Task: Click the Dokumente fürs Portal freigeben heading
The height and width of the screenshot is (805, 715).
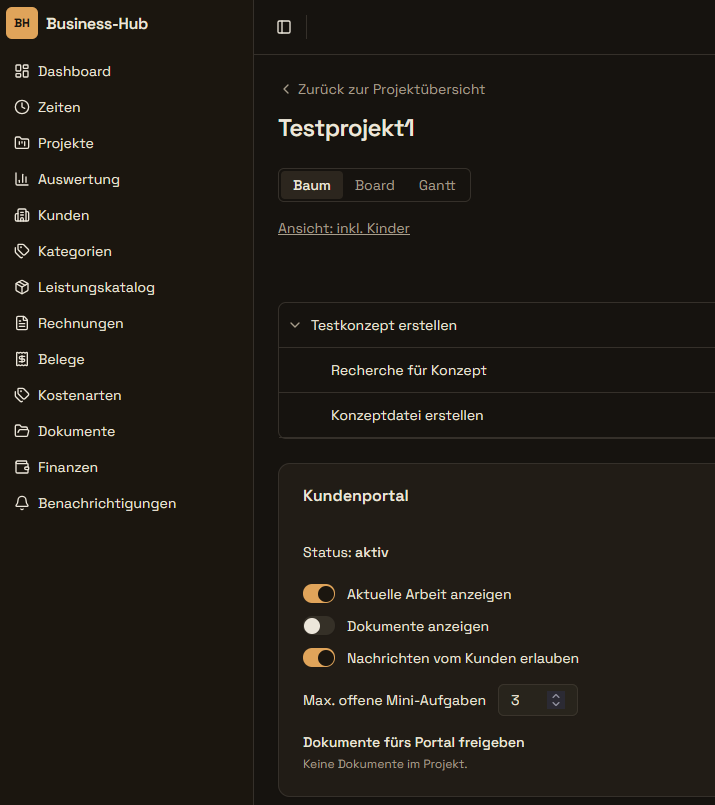Action: tap(414, 742)
